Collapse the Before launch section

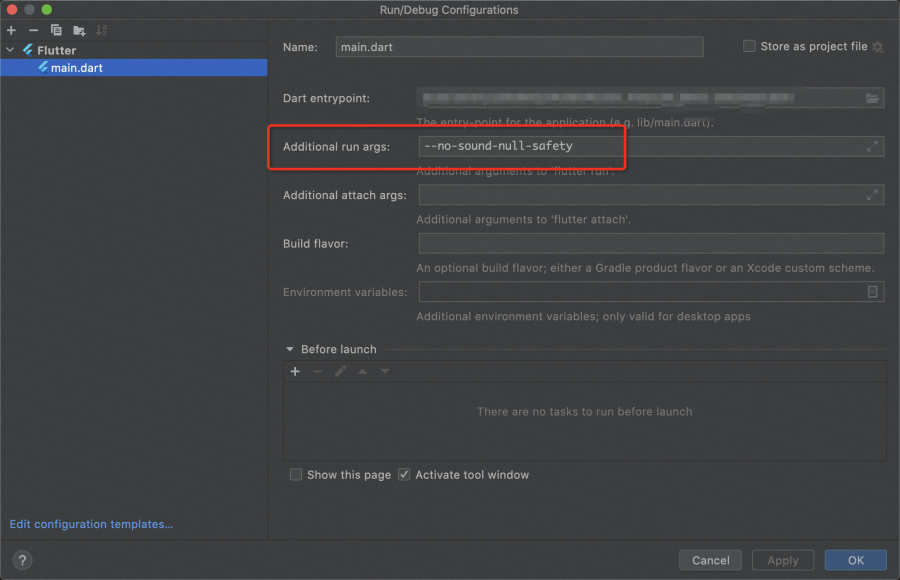(289, 349)
